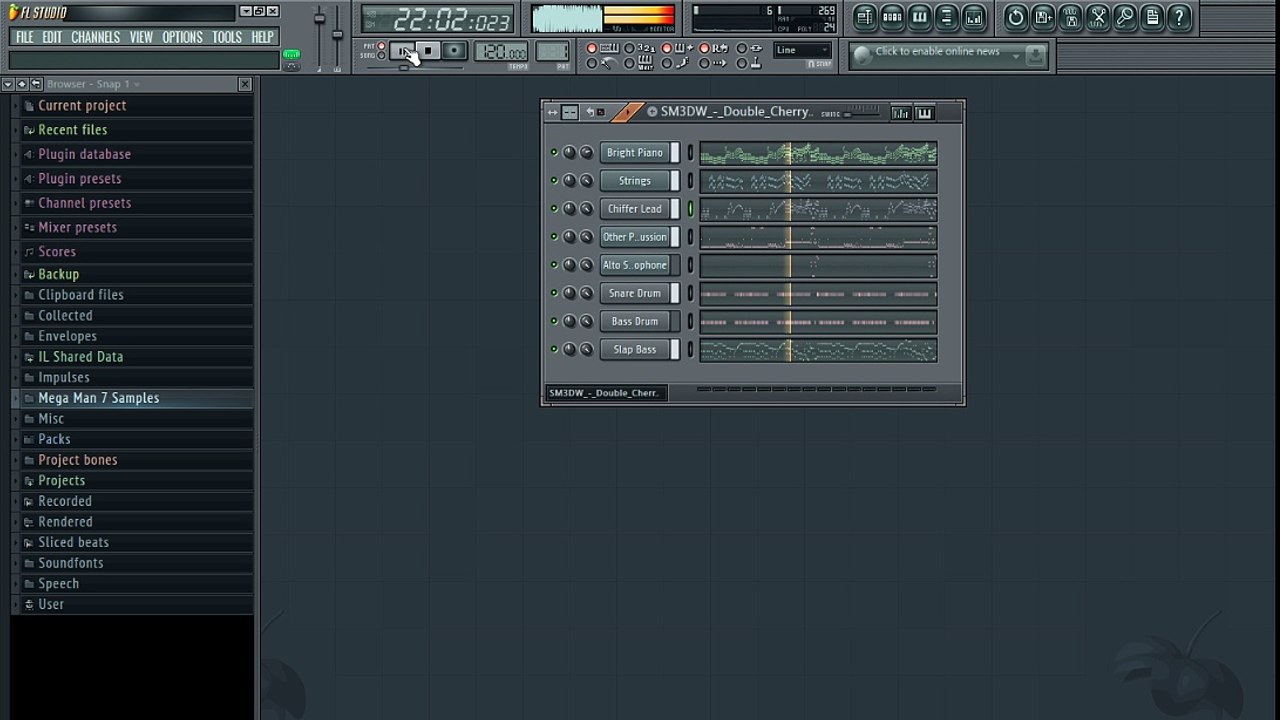Click the song time display
1280x720 pixels.
438,20
